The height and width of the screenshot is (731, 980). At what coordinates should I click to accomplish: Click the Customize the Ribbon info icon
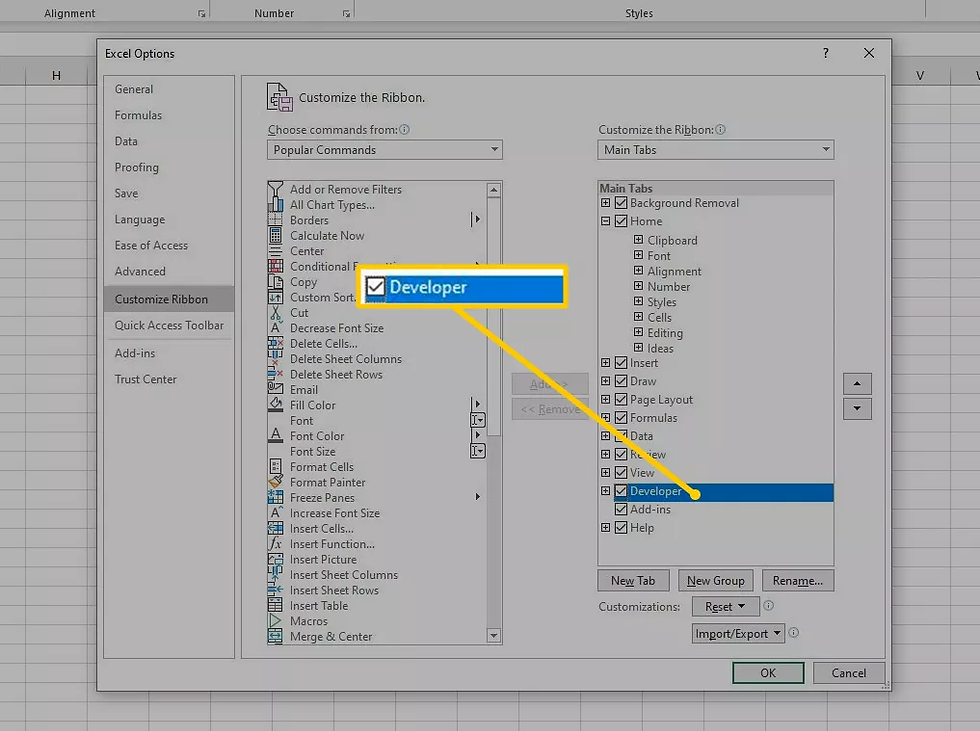click(x=720, y=129)
